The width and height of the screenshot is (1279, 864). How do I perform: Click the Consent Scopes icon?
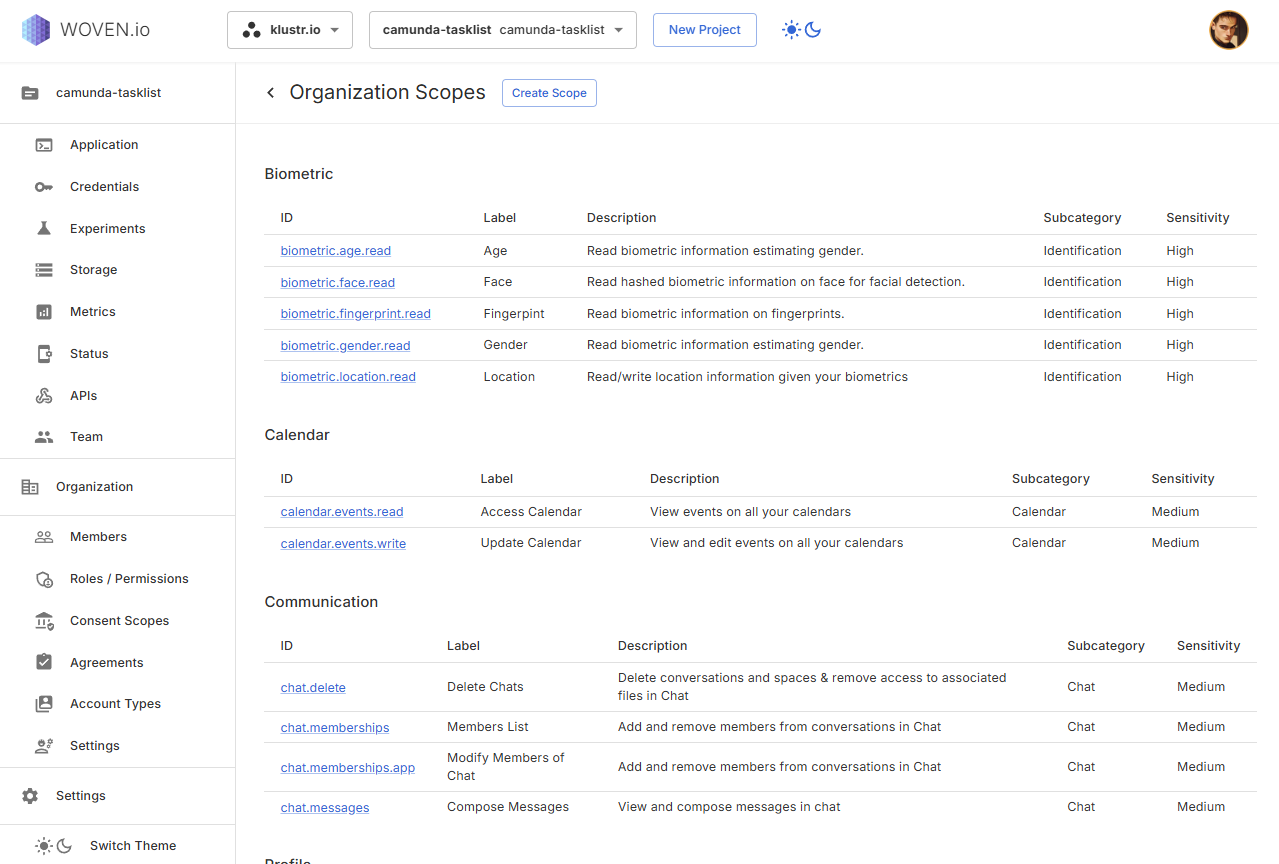click(44, 621)
